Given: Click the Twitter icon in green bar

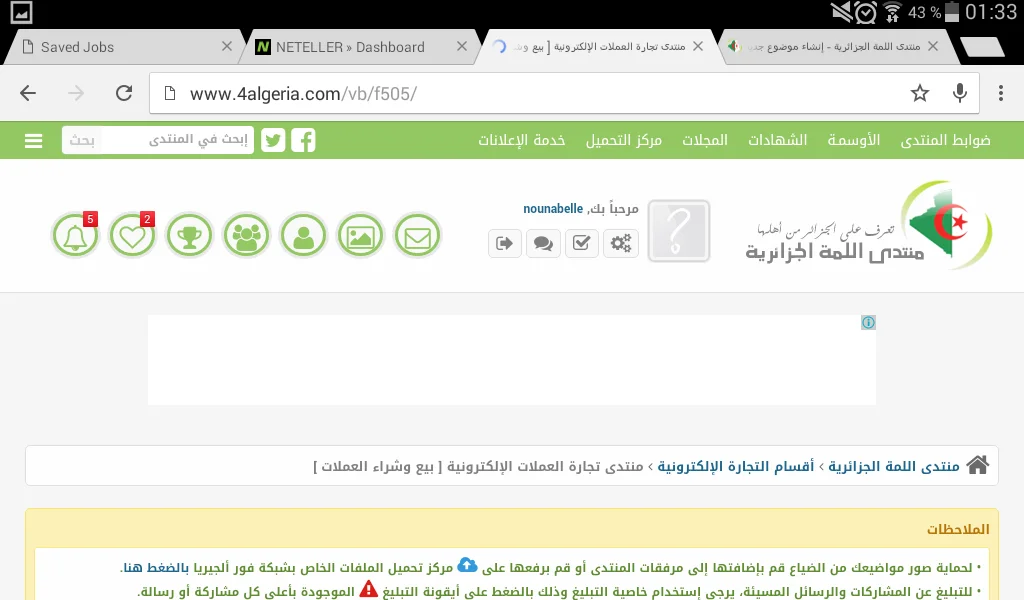Looking at the screenshot, I should coord(273,140).
